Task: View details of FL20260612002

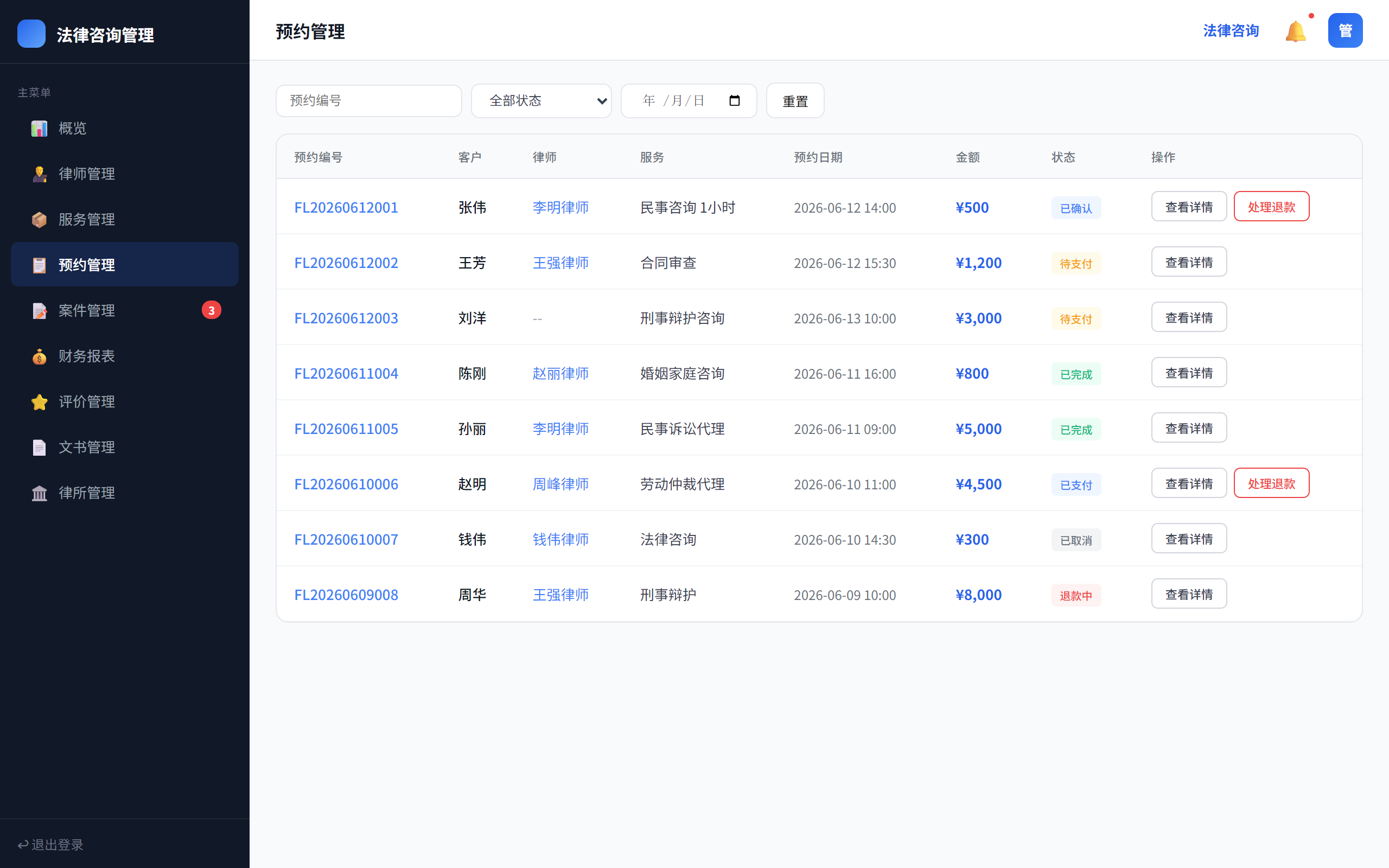Action: tap(1189, 262)
